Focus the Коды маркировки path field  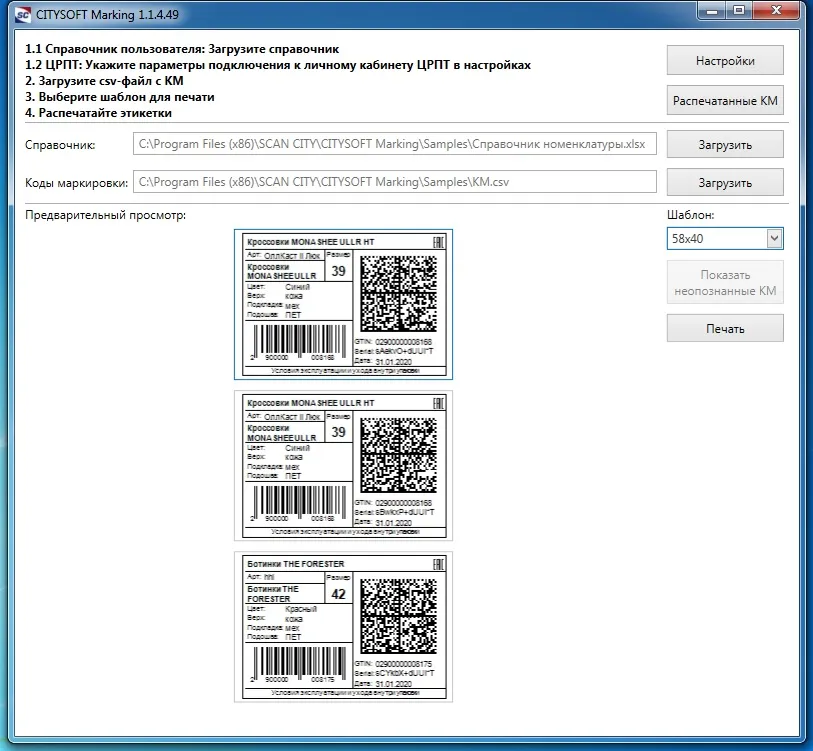tap(395, 182)
